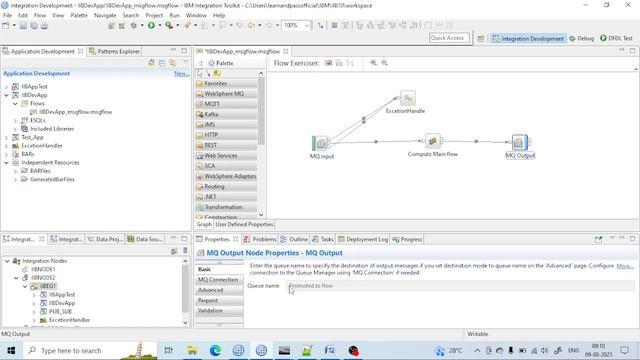Open the Web Services palette drawer
640x360 pixels.
click(227, 156)
